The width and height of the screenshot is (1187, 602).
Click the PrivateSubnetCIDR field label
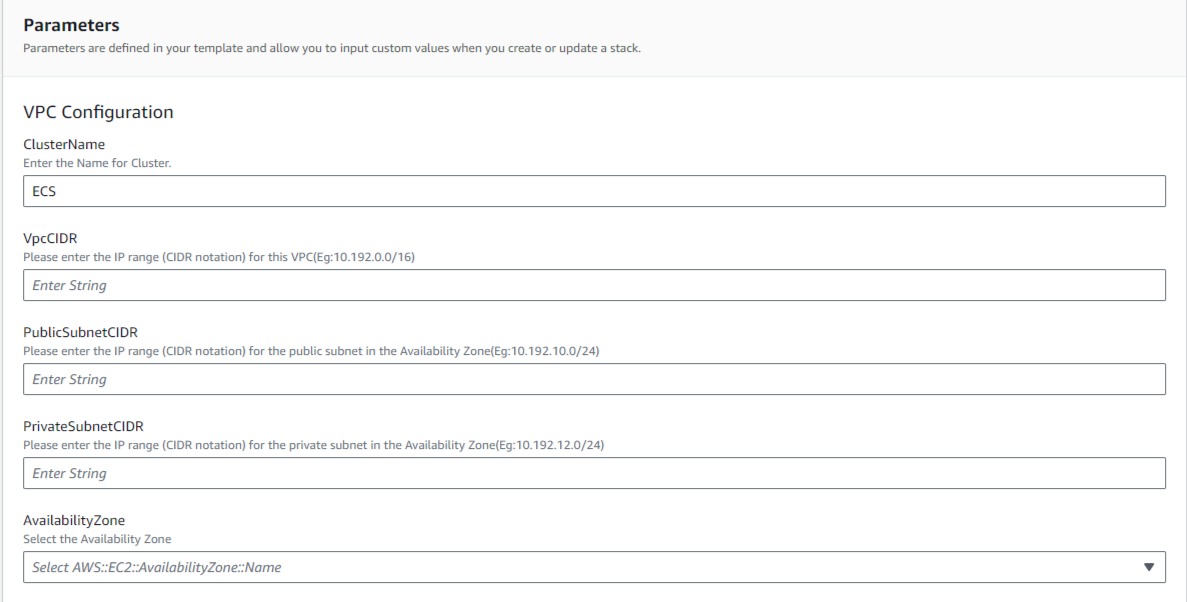coord(83,426)
